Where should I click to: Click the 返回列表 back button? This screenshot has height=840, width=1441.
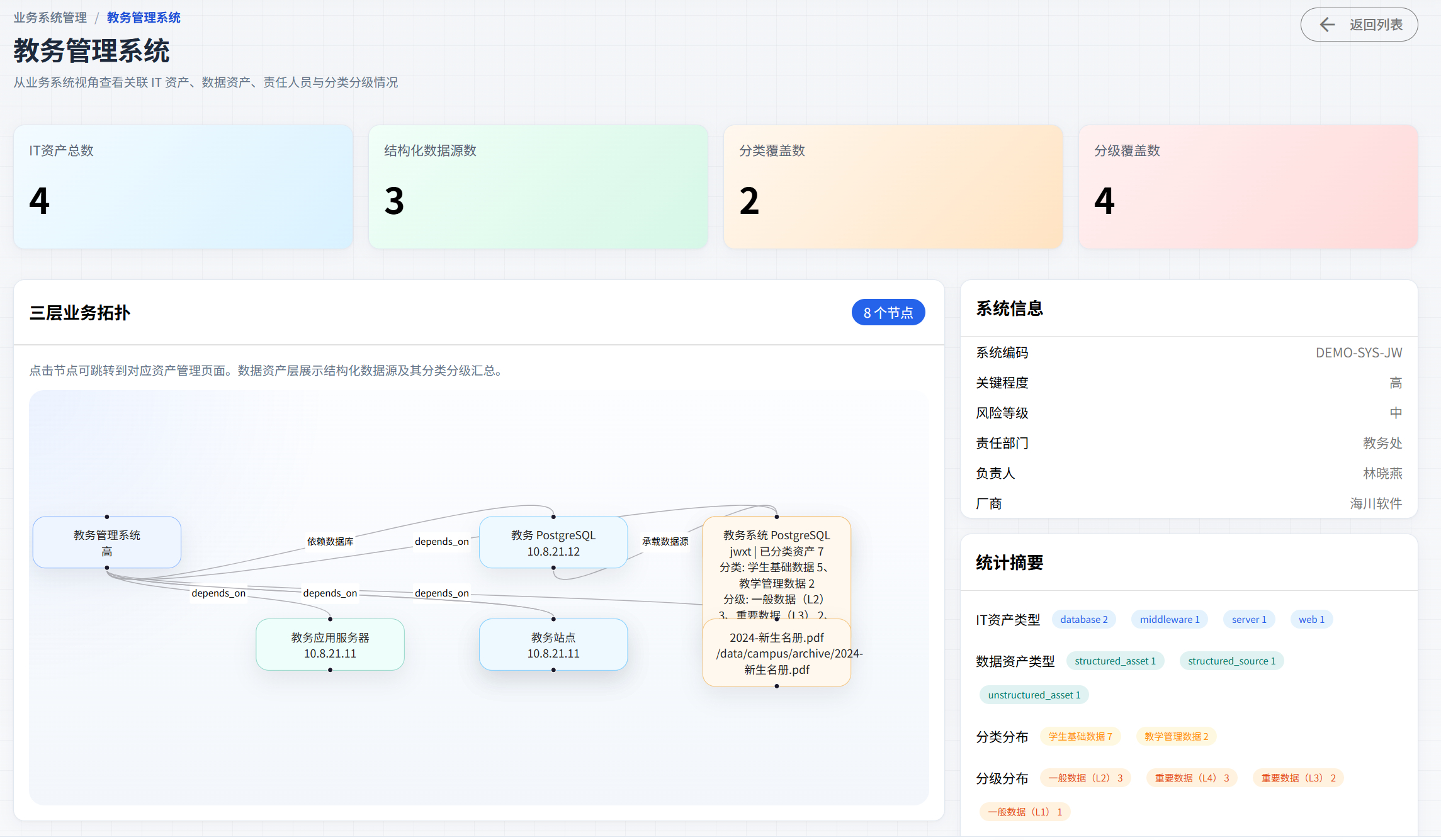point(1359,25)
